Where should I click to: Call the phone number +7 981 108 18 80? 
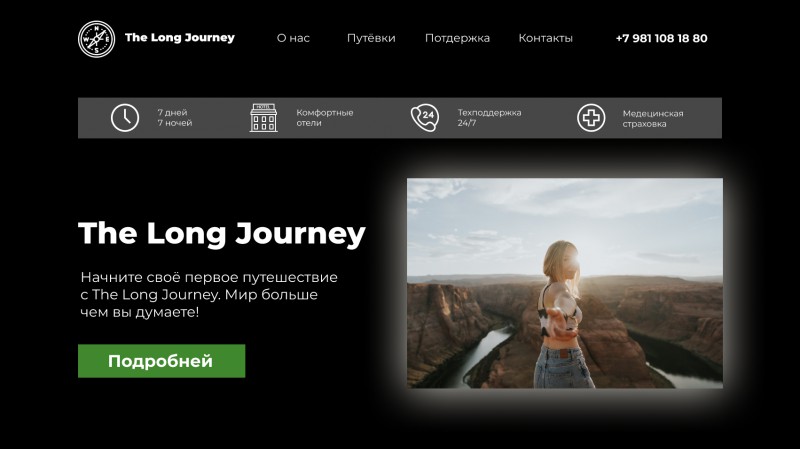pyautogui.click(x=661, y=38)
